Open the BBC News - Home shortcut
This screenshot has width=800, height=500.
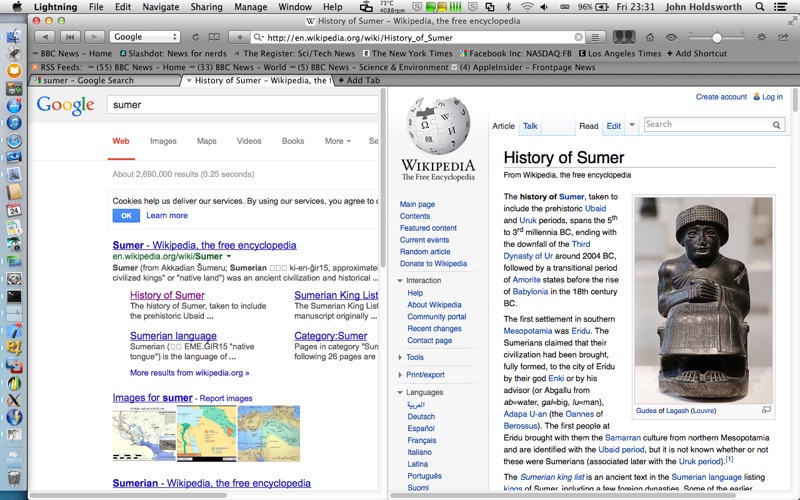click(71, 53)
